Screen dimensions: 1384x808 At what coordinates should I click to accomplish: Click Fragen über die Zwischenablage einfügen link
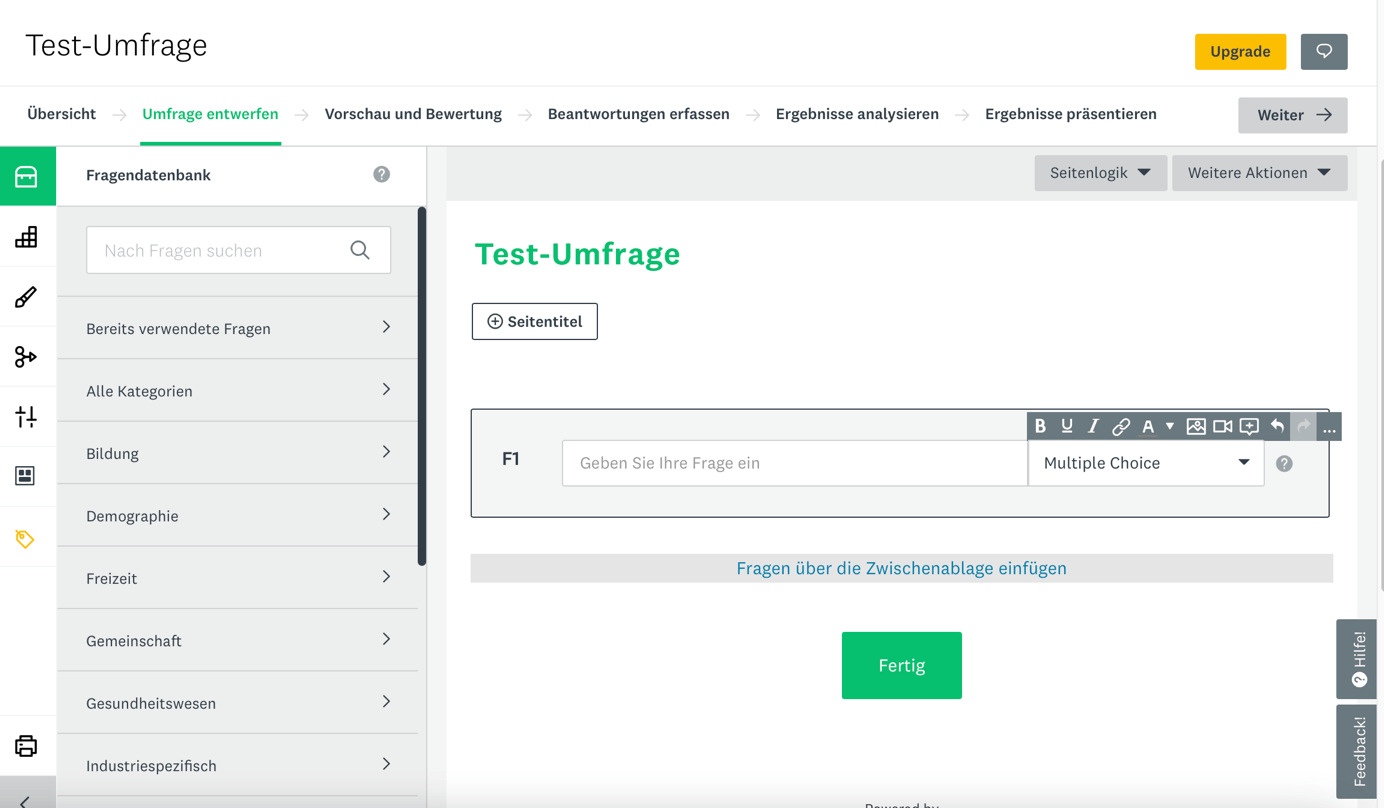pyautogui.click(x=901, y=568)
